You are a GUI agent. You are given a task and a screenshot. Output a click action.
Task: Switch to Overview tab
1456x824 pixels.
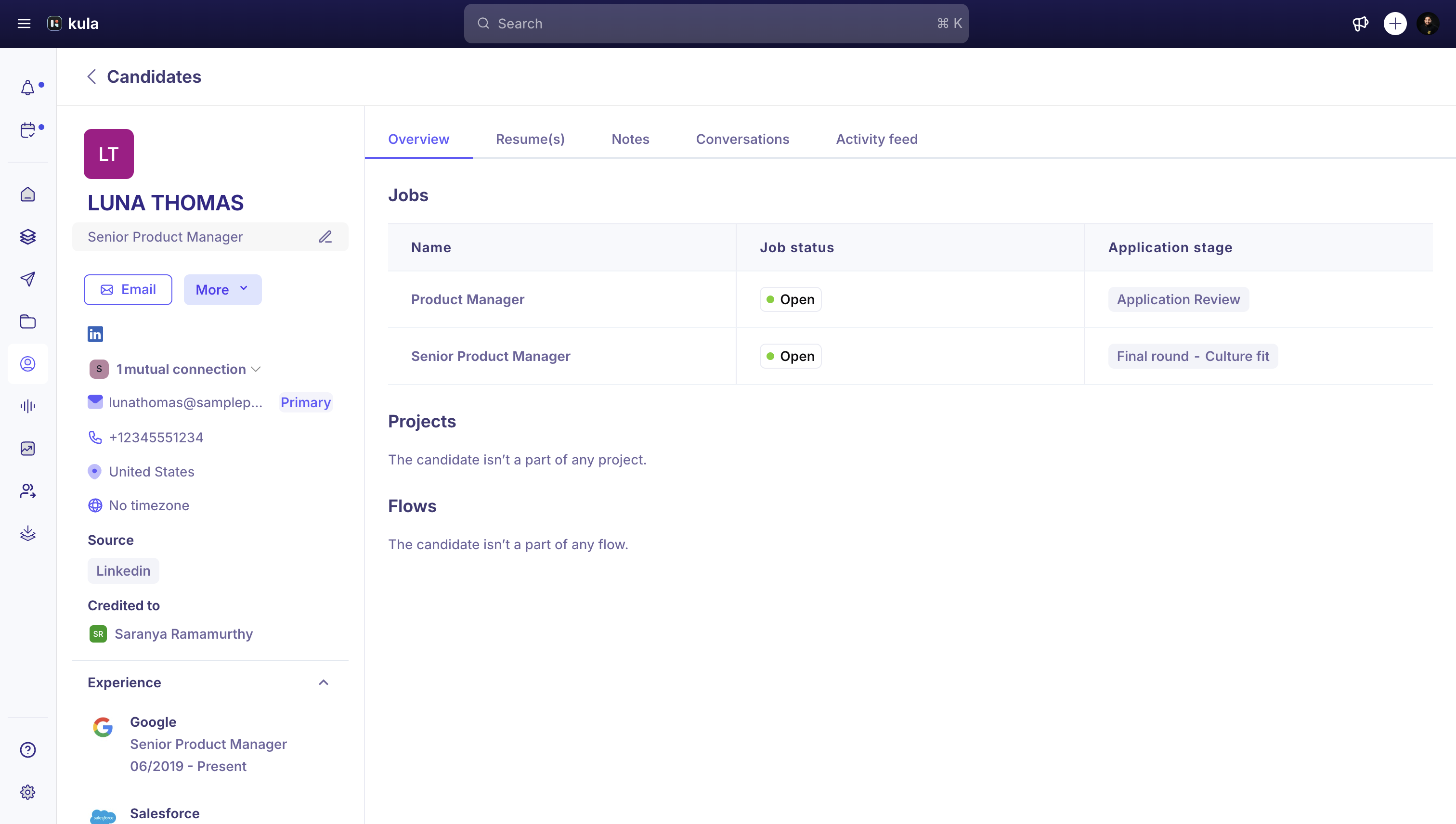click(418, 139)
